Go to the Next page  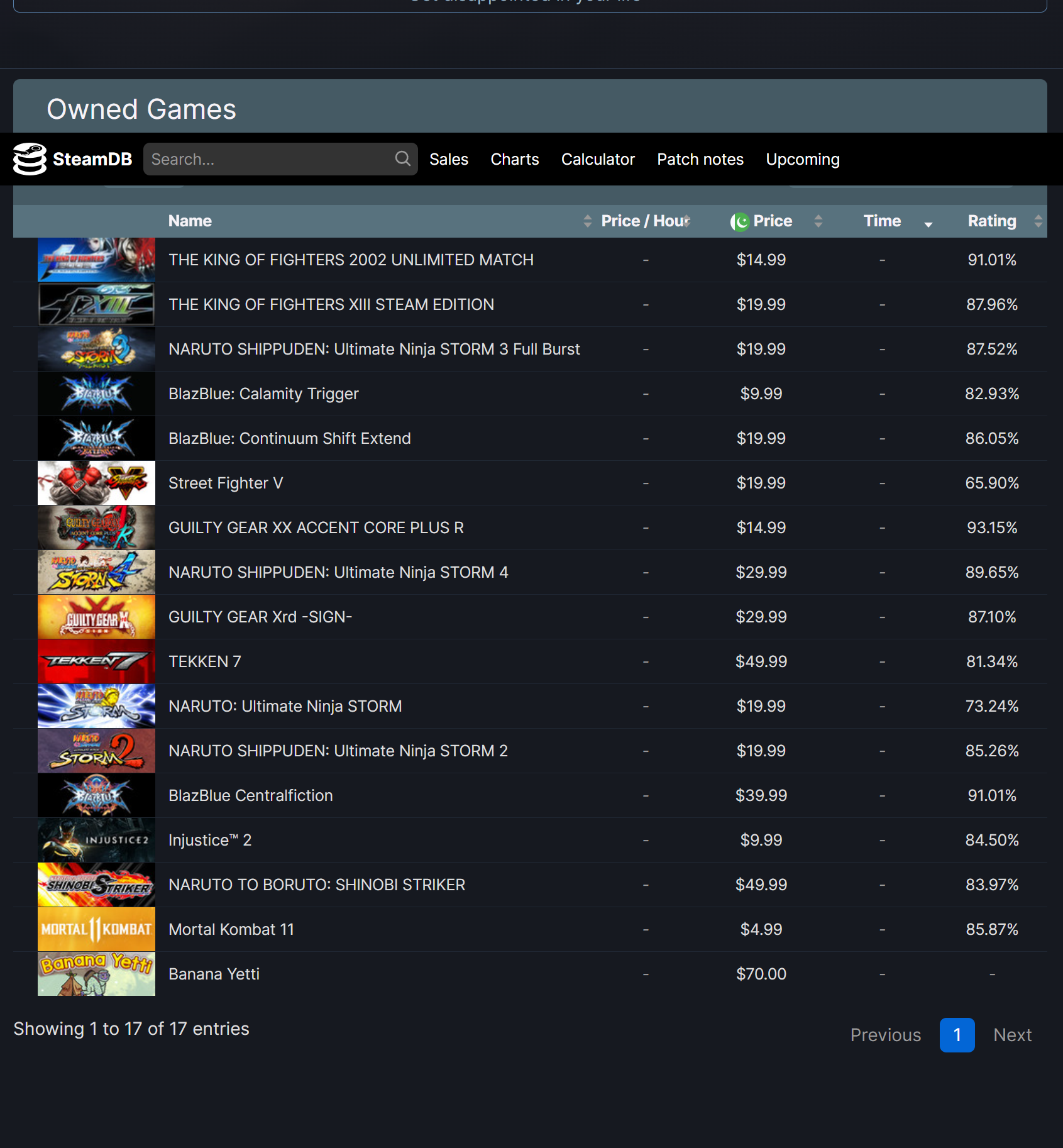click(1013, 1035)
